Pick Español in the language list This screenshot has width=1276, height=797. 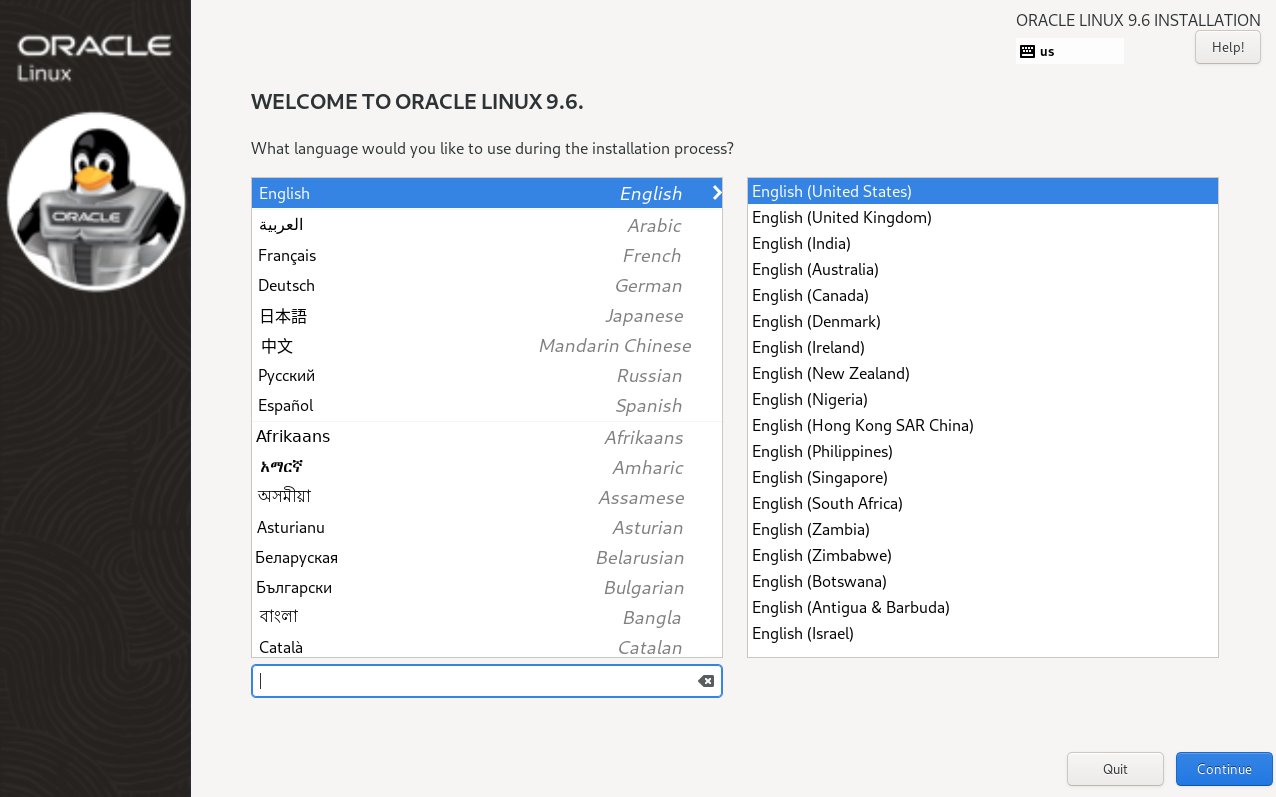pyautogui.click(x=286, y=406)
